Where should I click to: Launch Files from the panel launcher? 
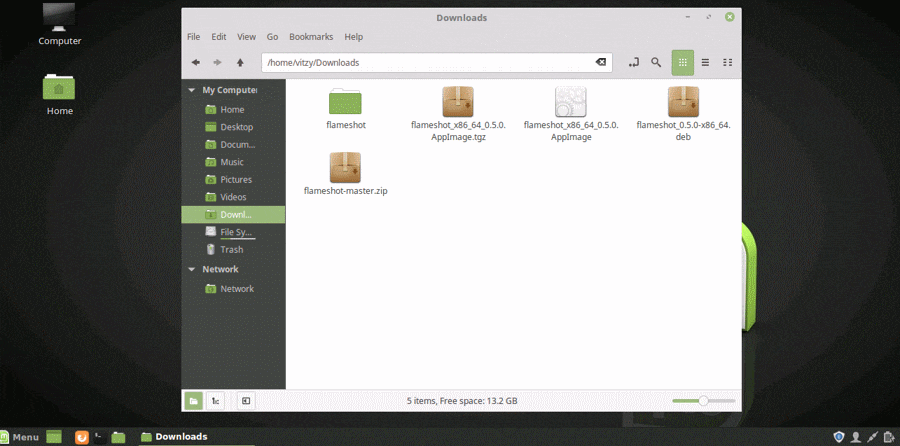pos(118,437)
